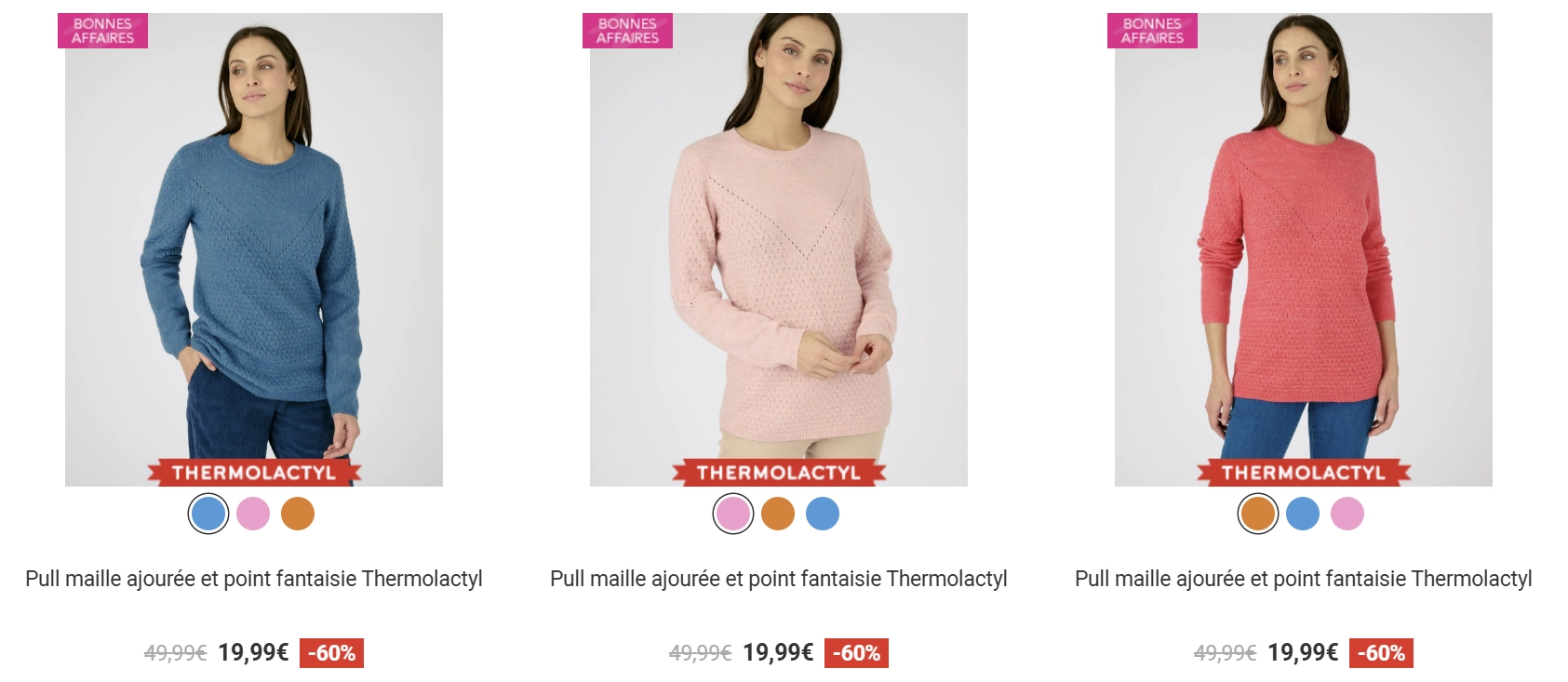Select pink swatch under the pink sweater

pos(733,514)
